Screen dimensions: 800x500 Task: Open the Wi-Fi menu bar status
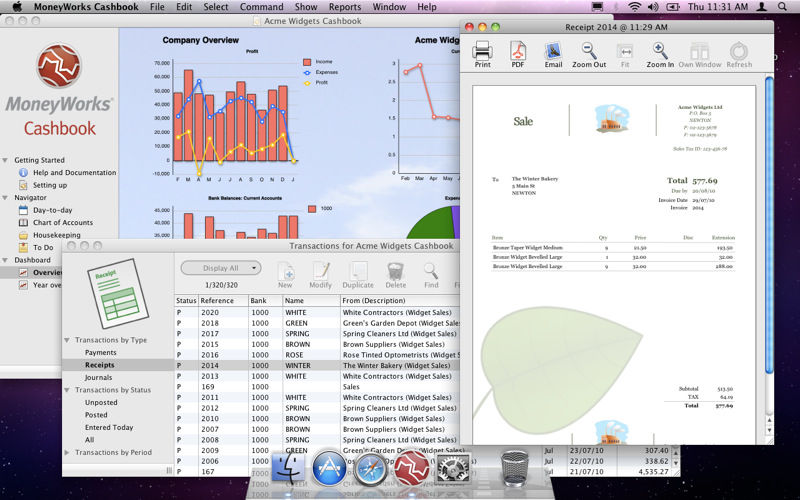pos(634,7)
